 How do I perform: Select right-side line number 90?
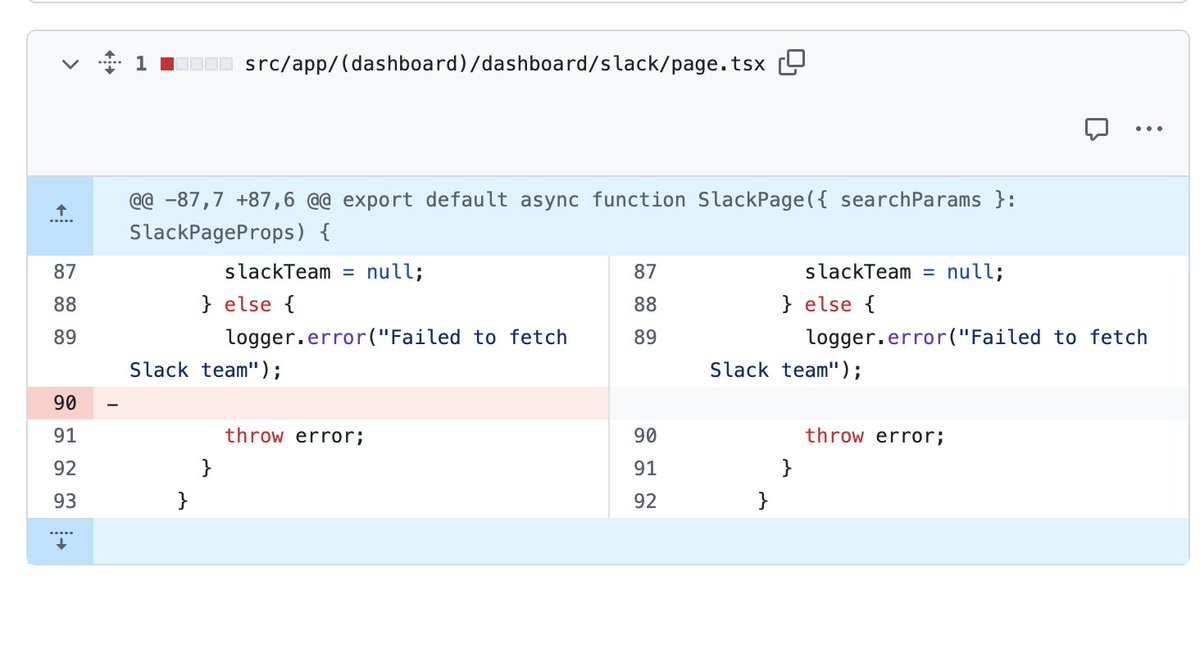(x=645, y=436)
